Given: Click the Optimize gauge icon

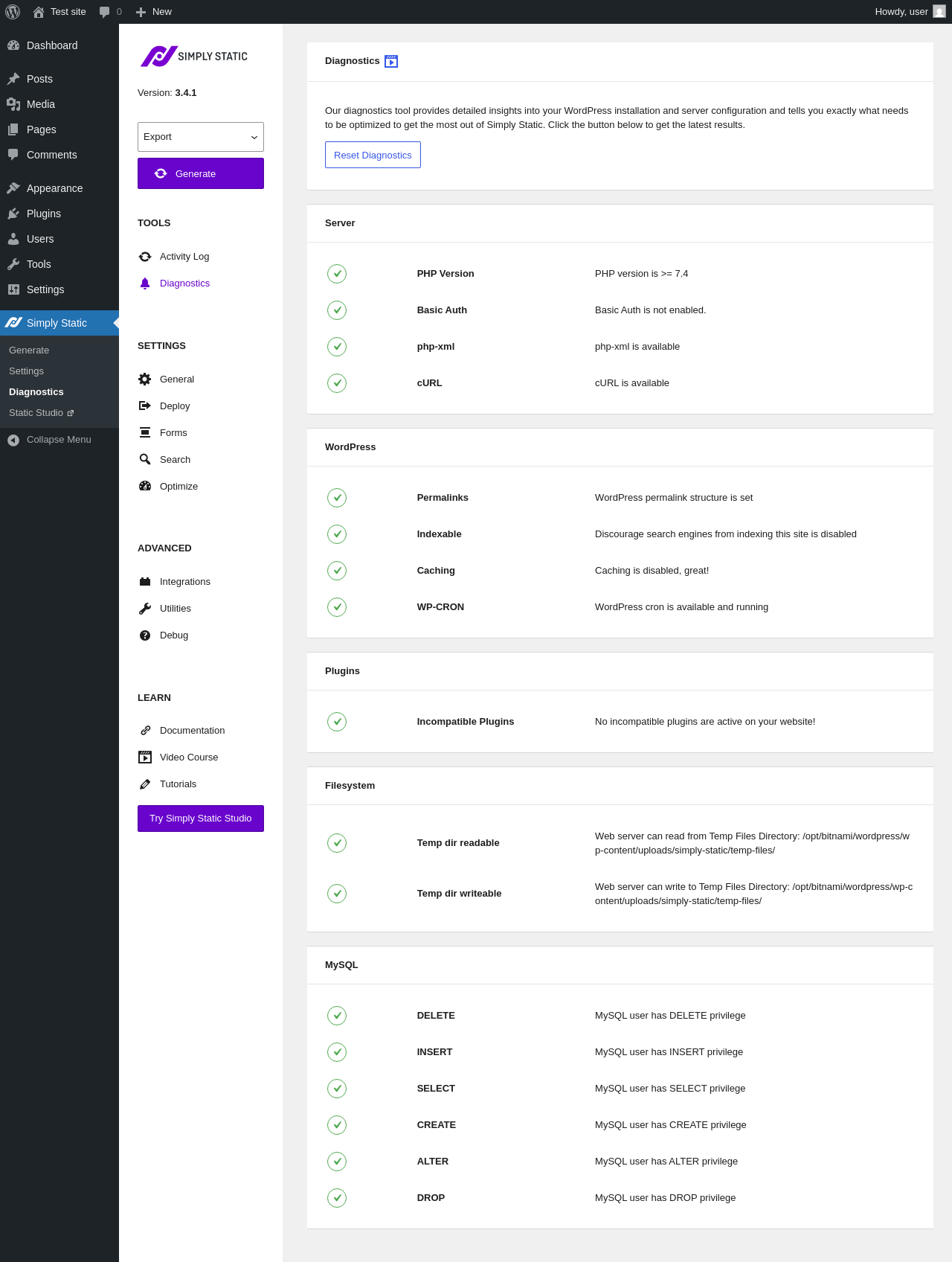Looking at the screenshot, I should 145,487.
